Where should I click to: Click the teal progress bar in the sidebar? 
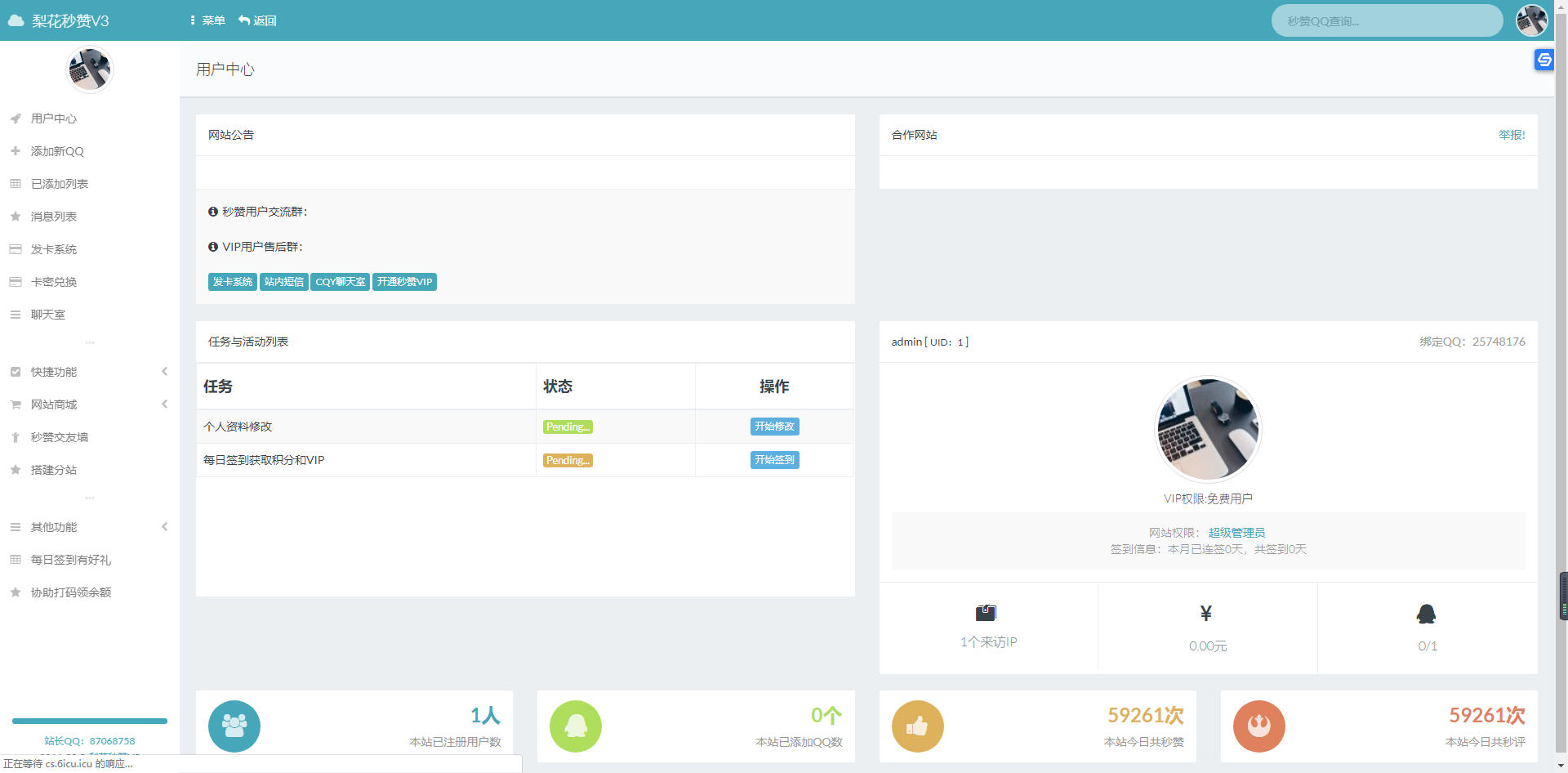point(90,721)
